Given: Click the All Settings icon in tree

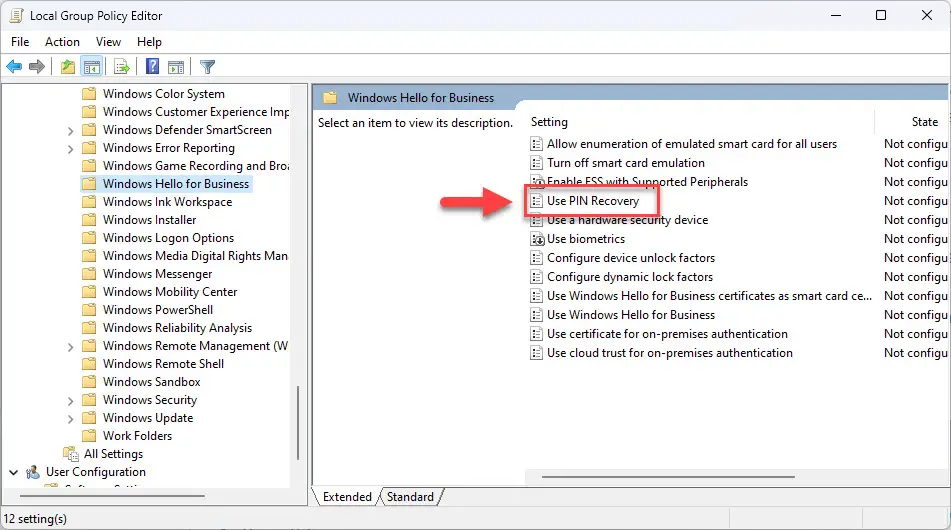Looking at the screenshot, I should (x=71, y=454).
